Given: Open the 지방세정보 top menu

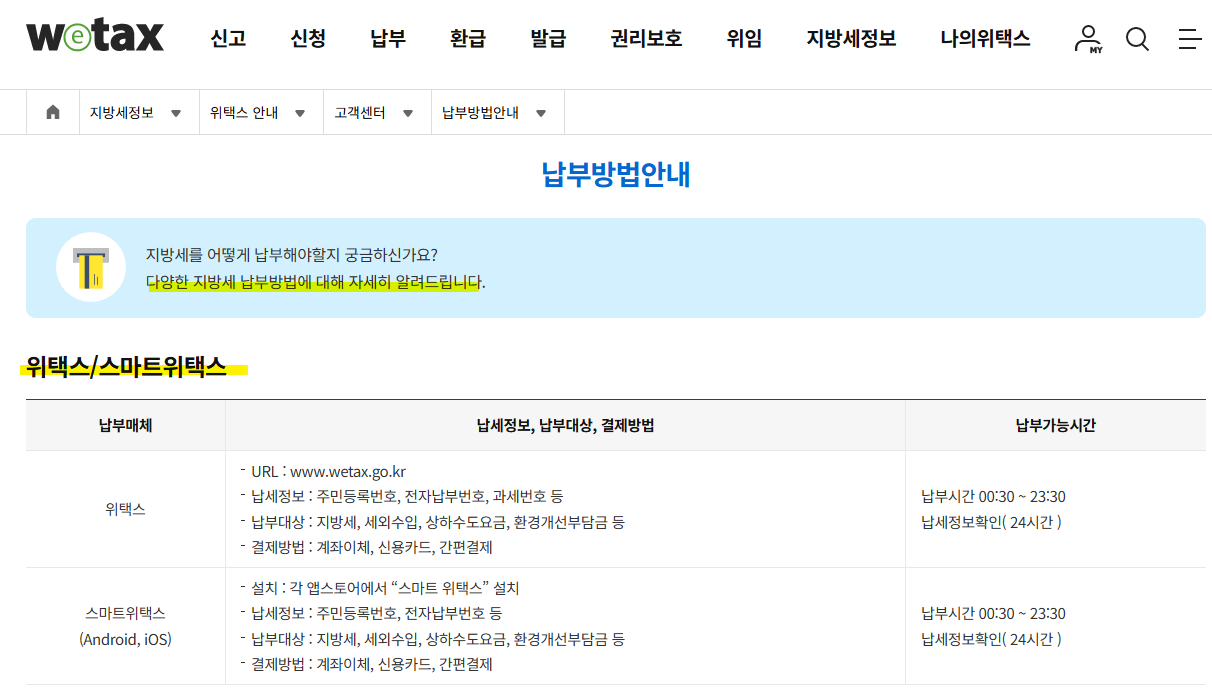Looking at the screenshot, I should click(x=851, y=39).
